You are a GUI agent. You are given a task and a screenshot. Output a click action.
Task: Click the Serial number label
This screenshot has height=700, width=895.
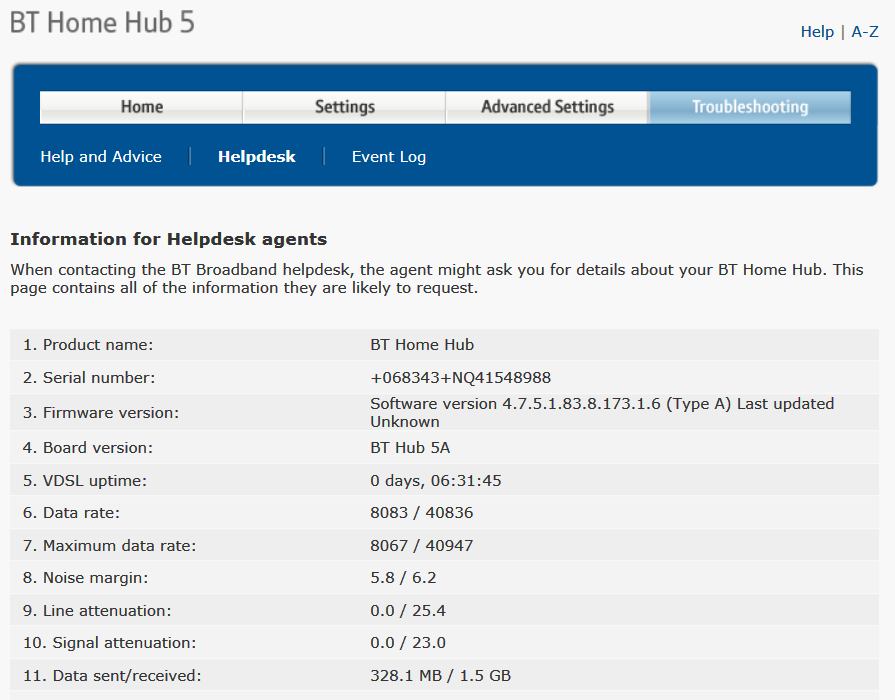[88, 378]
